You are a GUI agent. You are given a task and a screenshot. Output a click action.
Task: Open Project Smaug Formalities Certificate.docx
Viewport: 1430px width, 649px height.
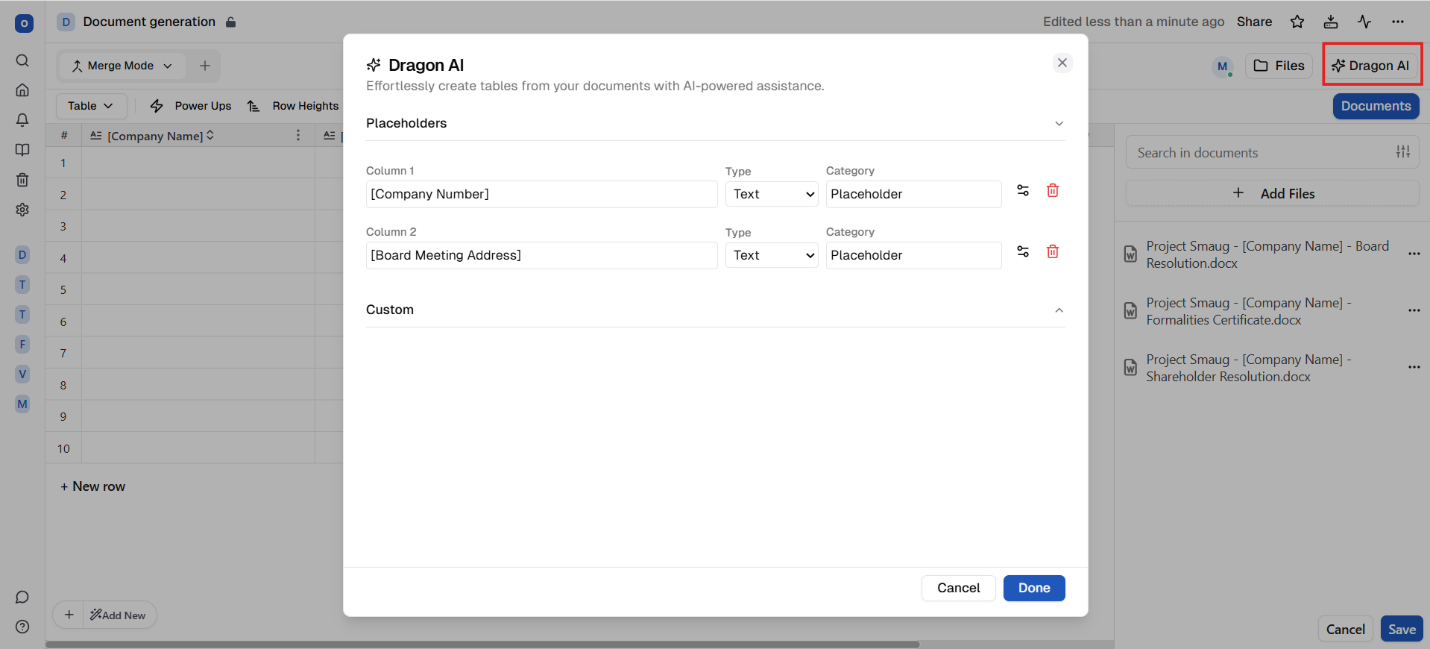[x=1249, y=311]
